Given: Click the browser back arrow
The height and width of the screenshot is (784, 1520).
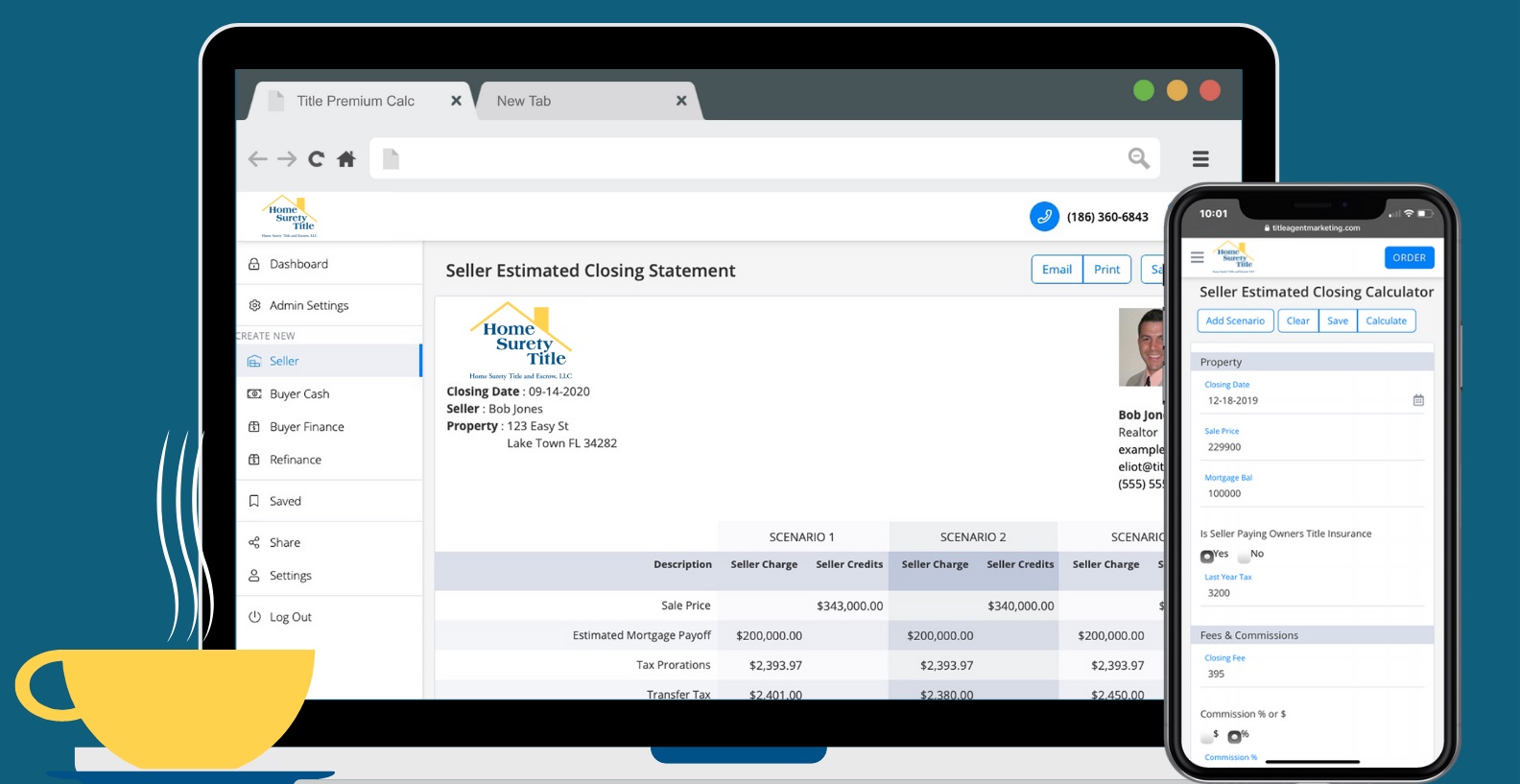Looking at the screenshot, I should (257, 159).
